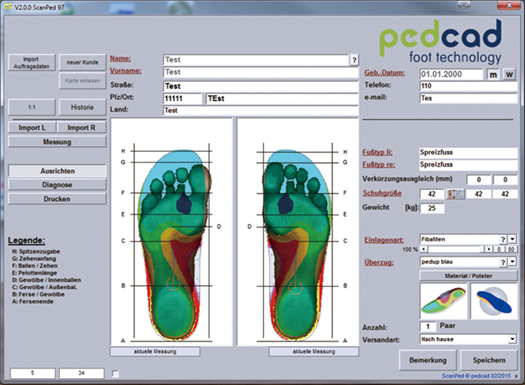
Task: Expand the Einlagenart dropdown list
Action: (512, 239)
